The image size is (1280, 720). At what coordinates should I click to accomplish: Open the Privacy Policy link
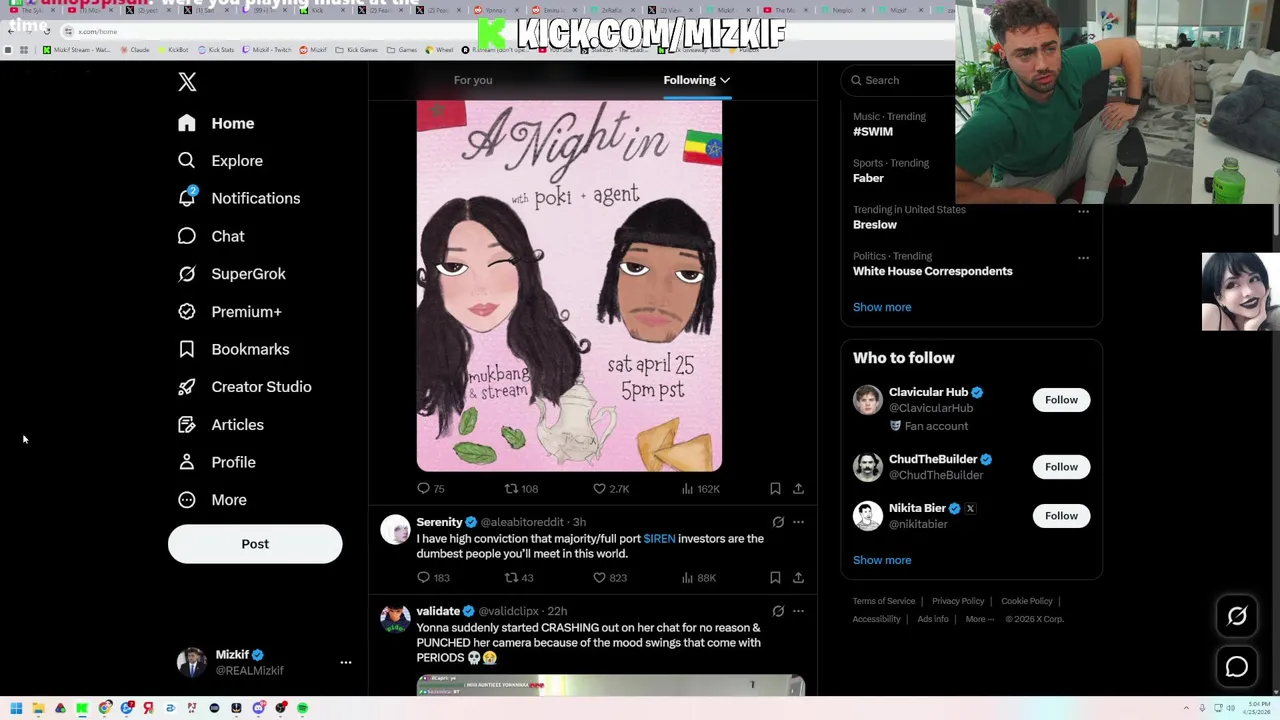[x=958, y=601]
